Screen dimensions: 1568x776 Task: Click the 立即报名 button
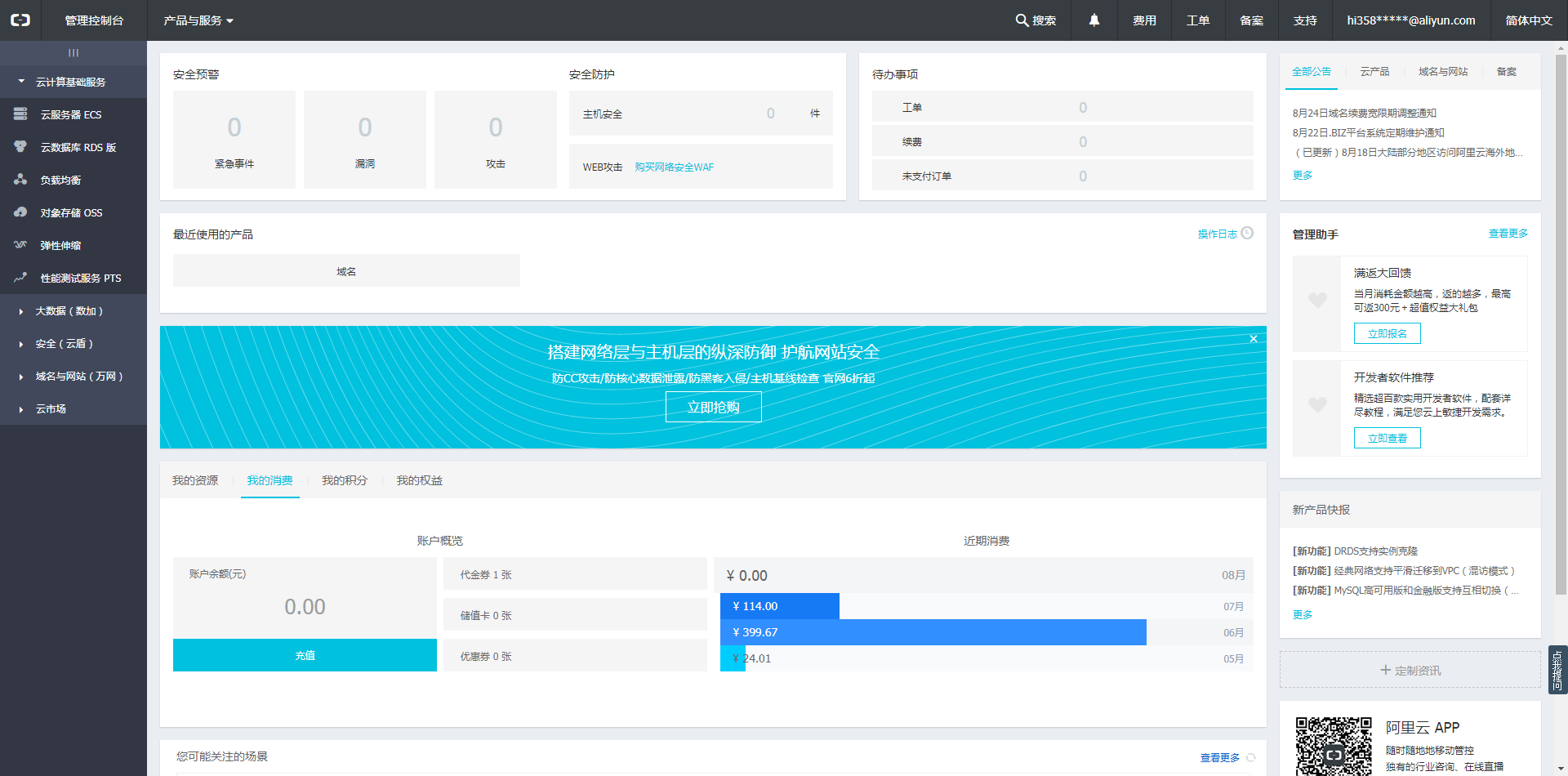1388,333
